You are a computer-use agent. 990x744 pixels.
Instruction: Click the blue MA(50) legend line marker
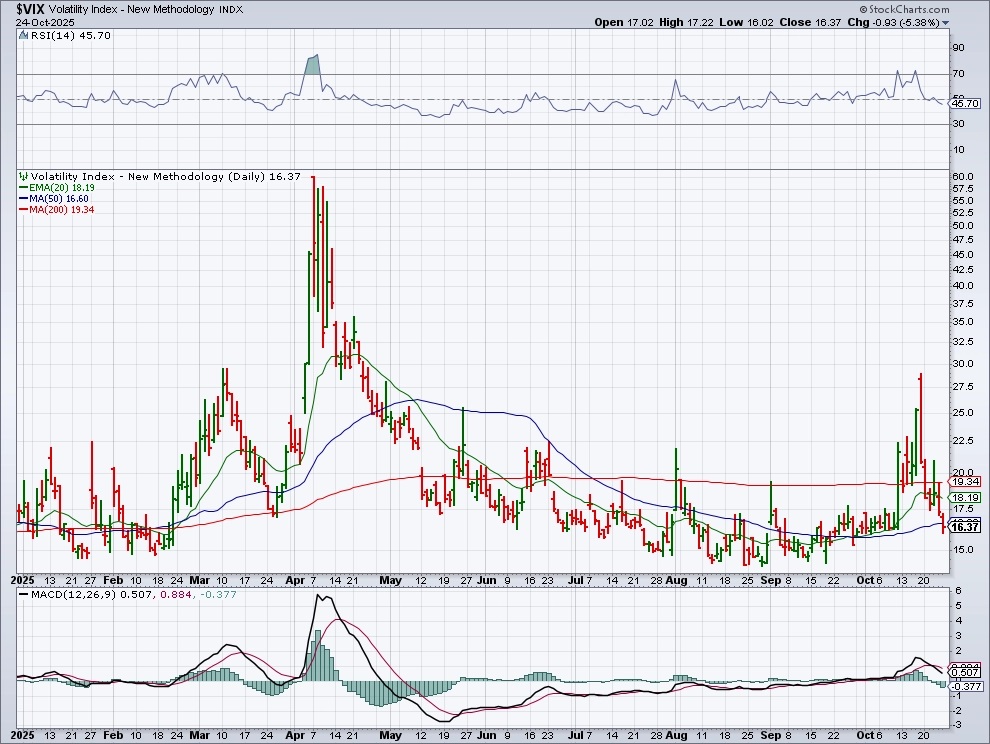click(23, 198)
